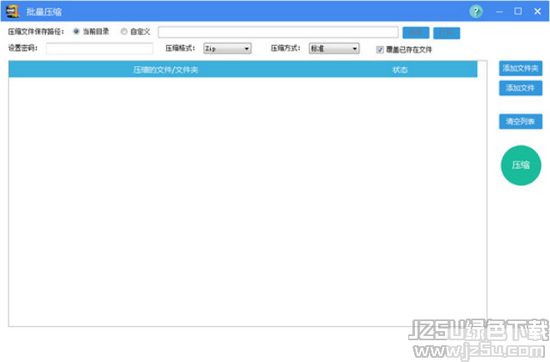Screen dimensions: 550x362
Task: Focus the custom save path input field
Action: (278, 32)
